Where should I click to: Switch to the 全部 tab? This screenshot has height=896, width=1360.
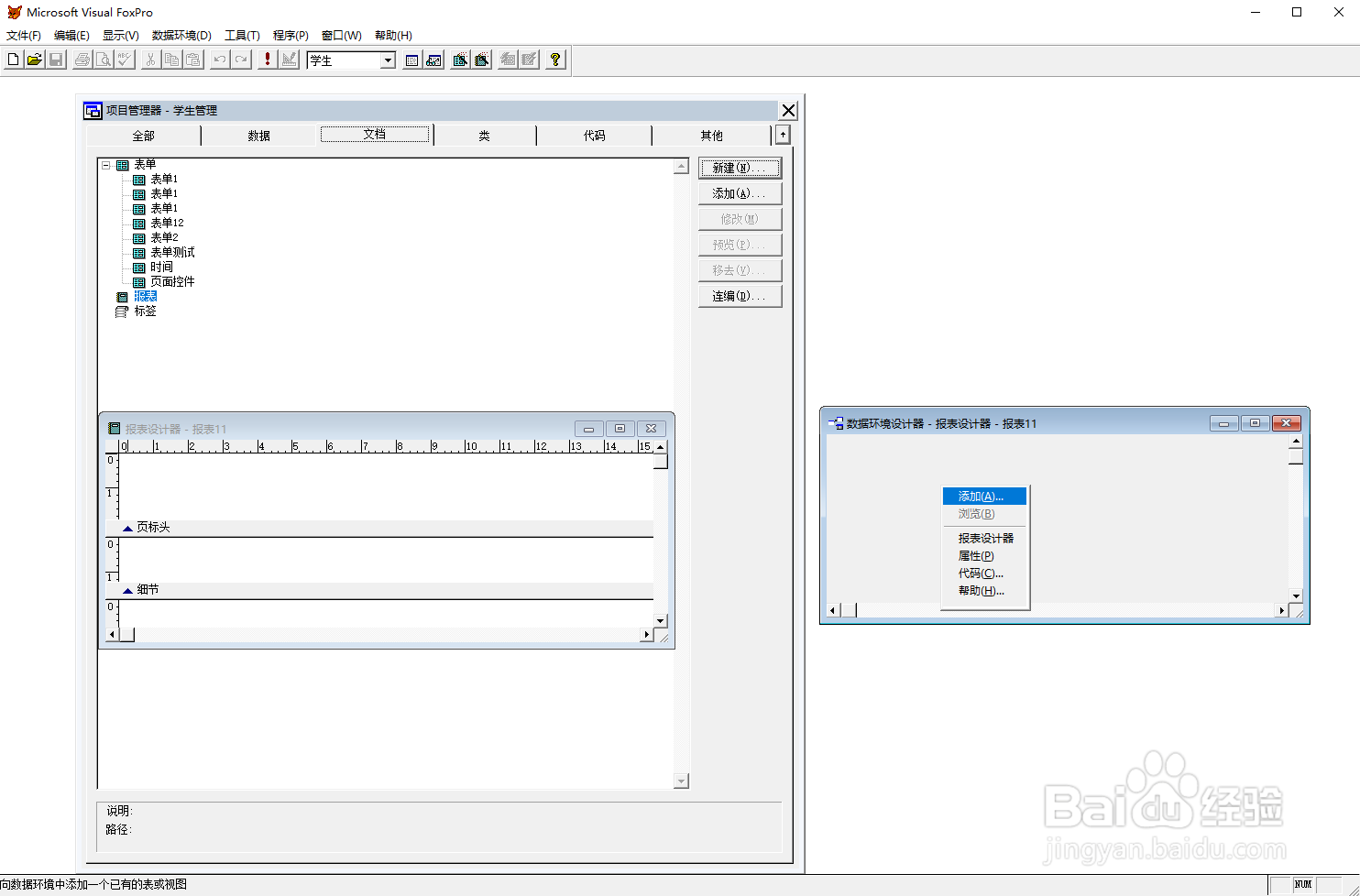(x=144, y=136)
